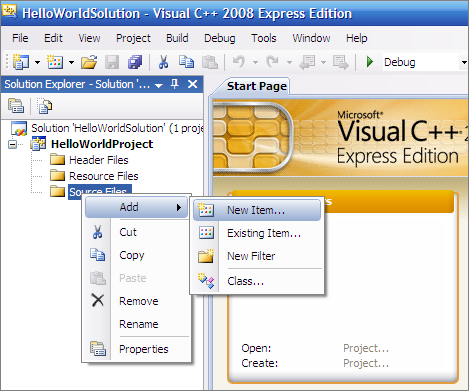Toggle auto-hide pin on Solution Explorer
The height and width of the screenshot is (391, 469).
click(x=175, y=84)
